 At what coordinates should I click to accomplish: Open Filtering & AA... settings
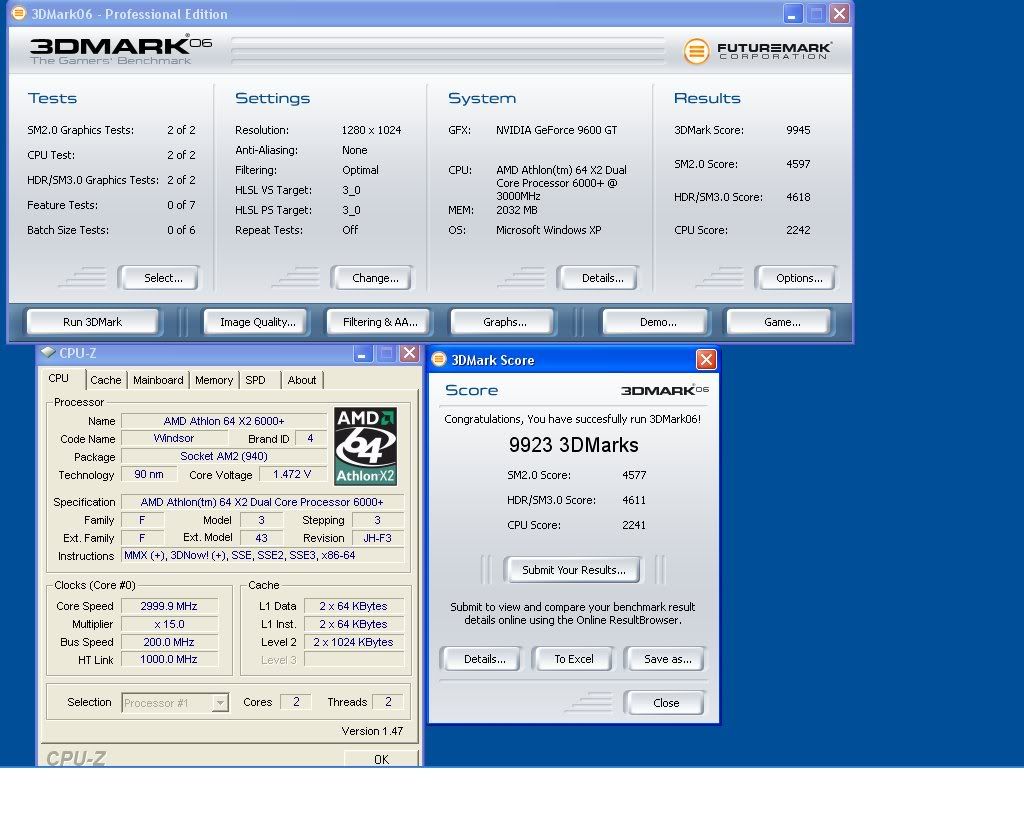click(378, 322)
